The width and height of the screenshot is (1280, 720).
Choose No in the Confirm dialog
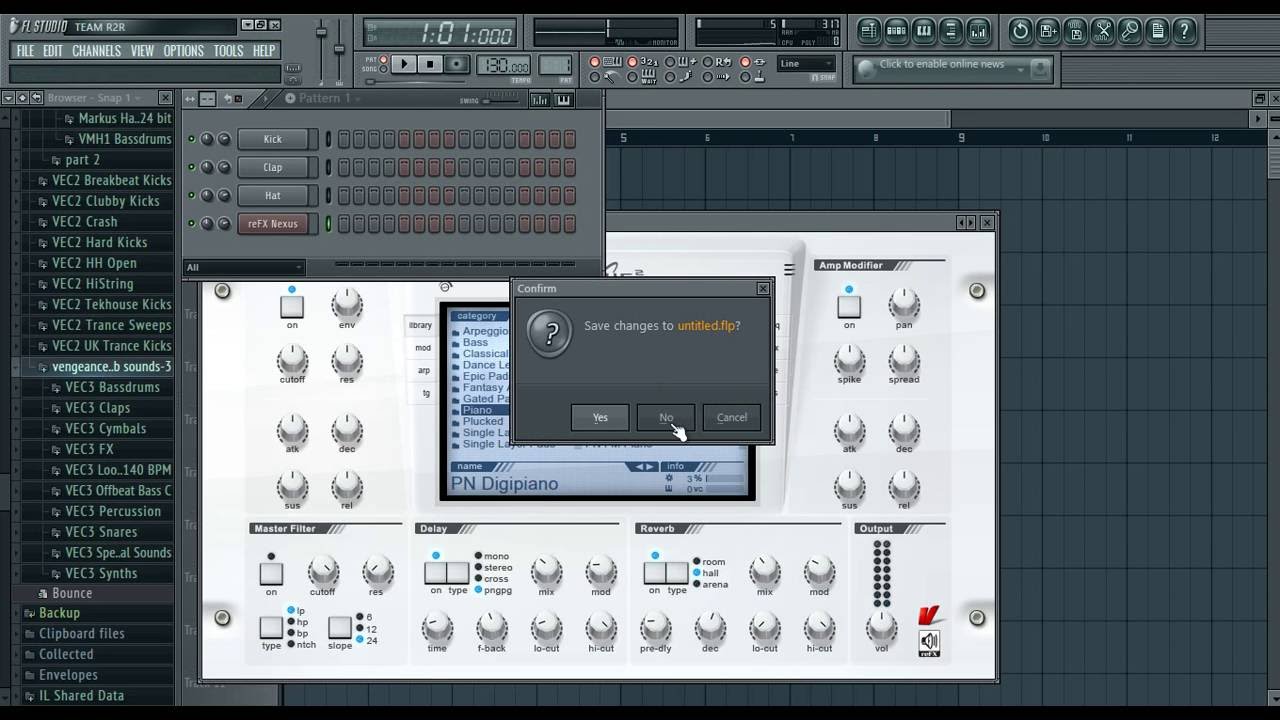click(666, 417)
